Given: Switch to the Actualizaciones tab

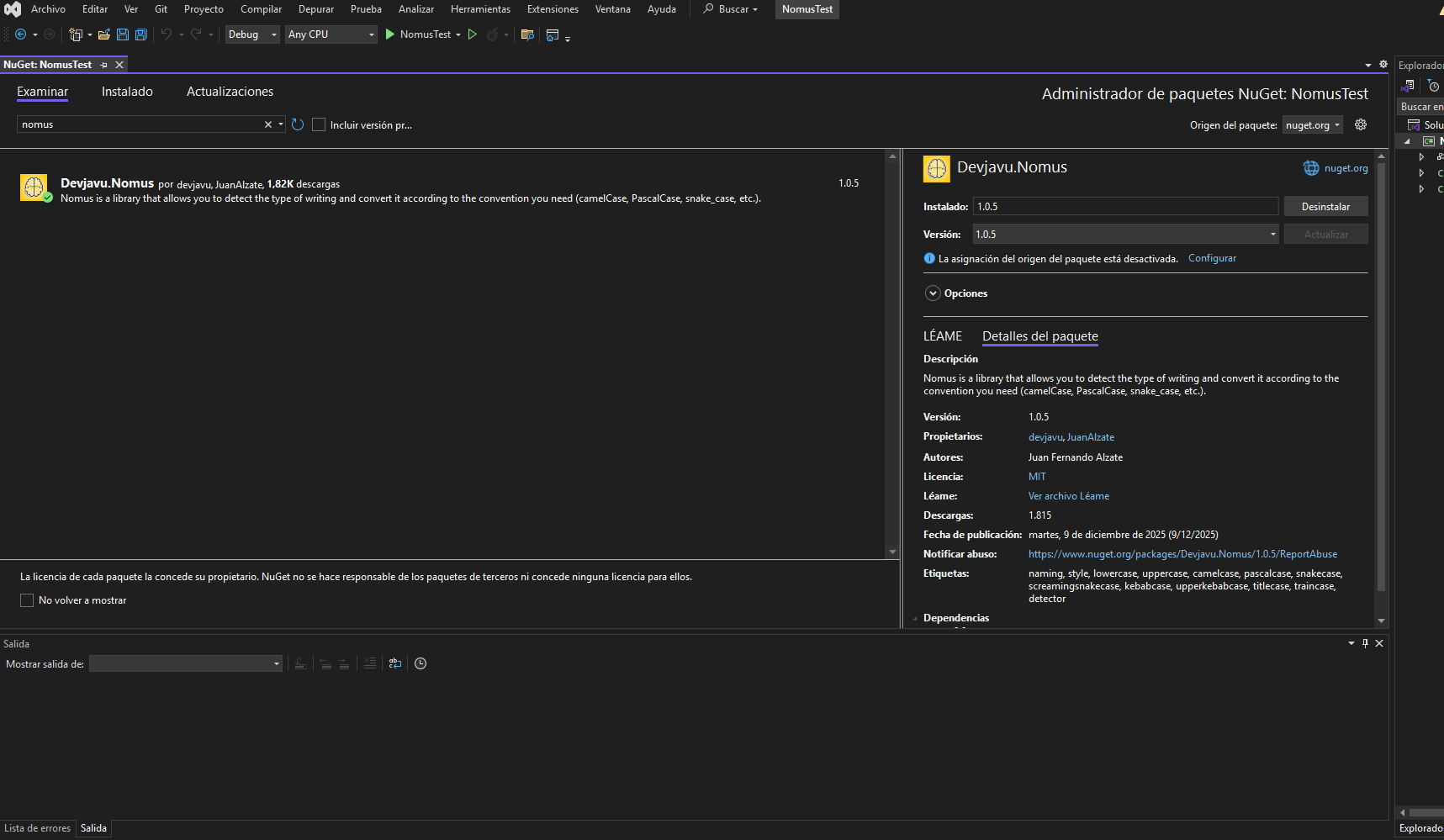Looking at the screenshot, I should click(230, 92).
